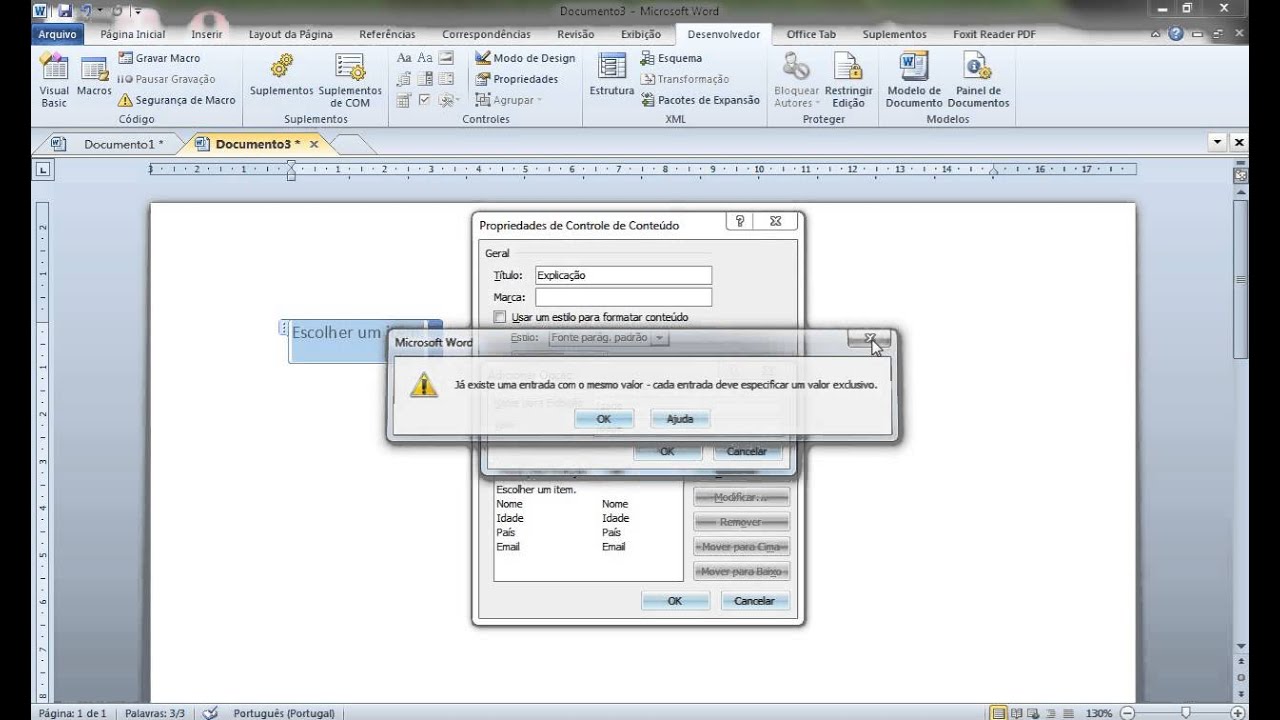Insert plain text content control
The image size is (1280, 720).
425,58
